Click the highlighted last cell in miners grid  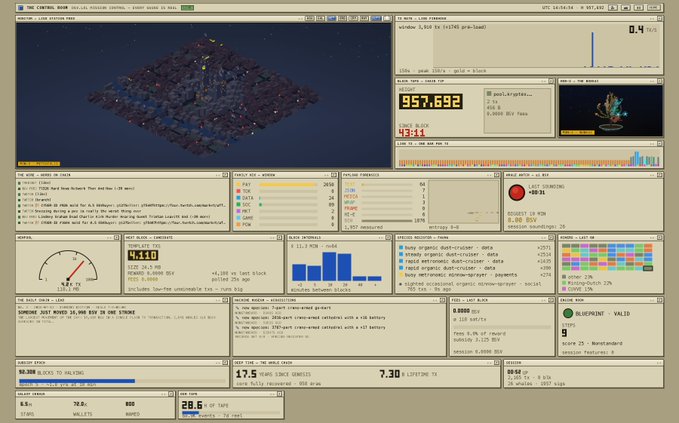point(648,268)
